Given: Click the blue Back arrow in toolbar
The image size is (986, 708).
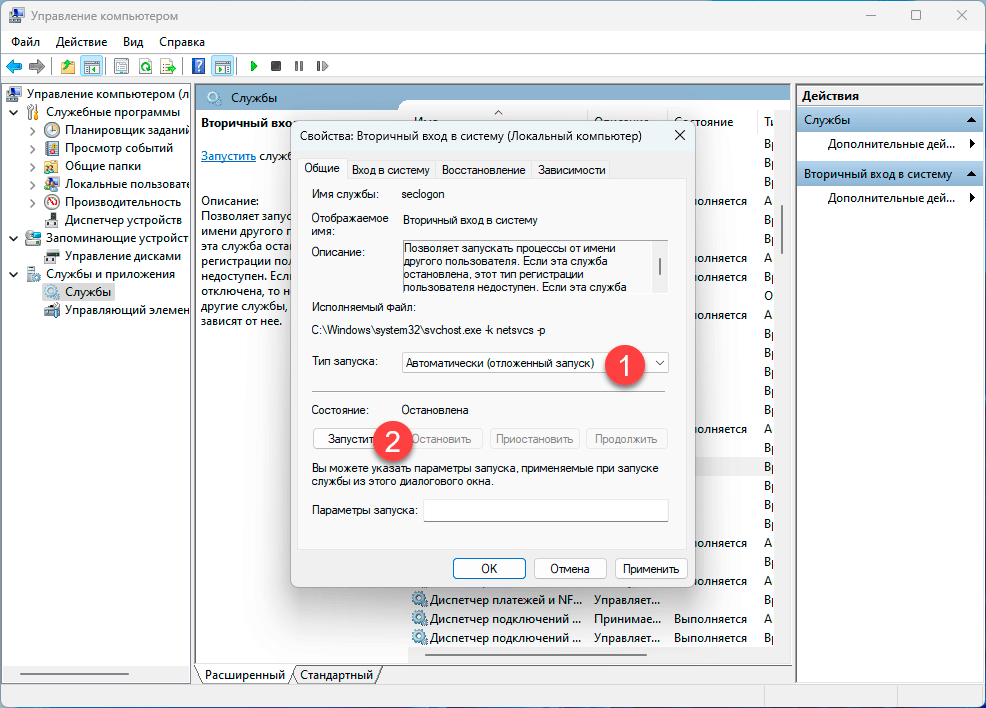Looking at the screenshot, I should tap(14, 66).
